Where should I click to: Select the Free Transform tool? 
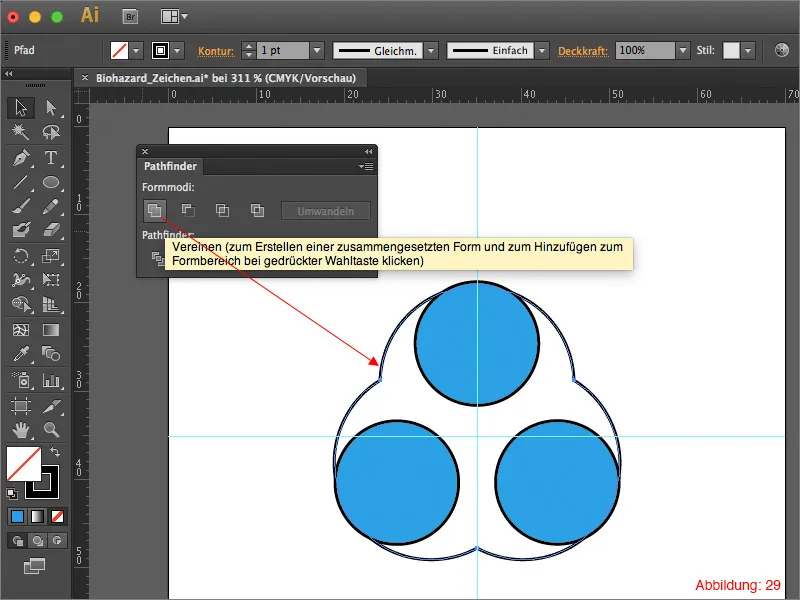point(51,280)
